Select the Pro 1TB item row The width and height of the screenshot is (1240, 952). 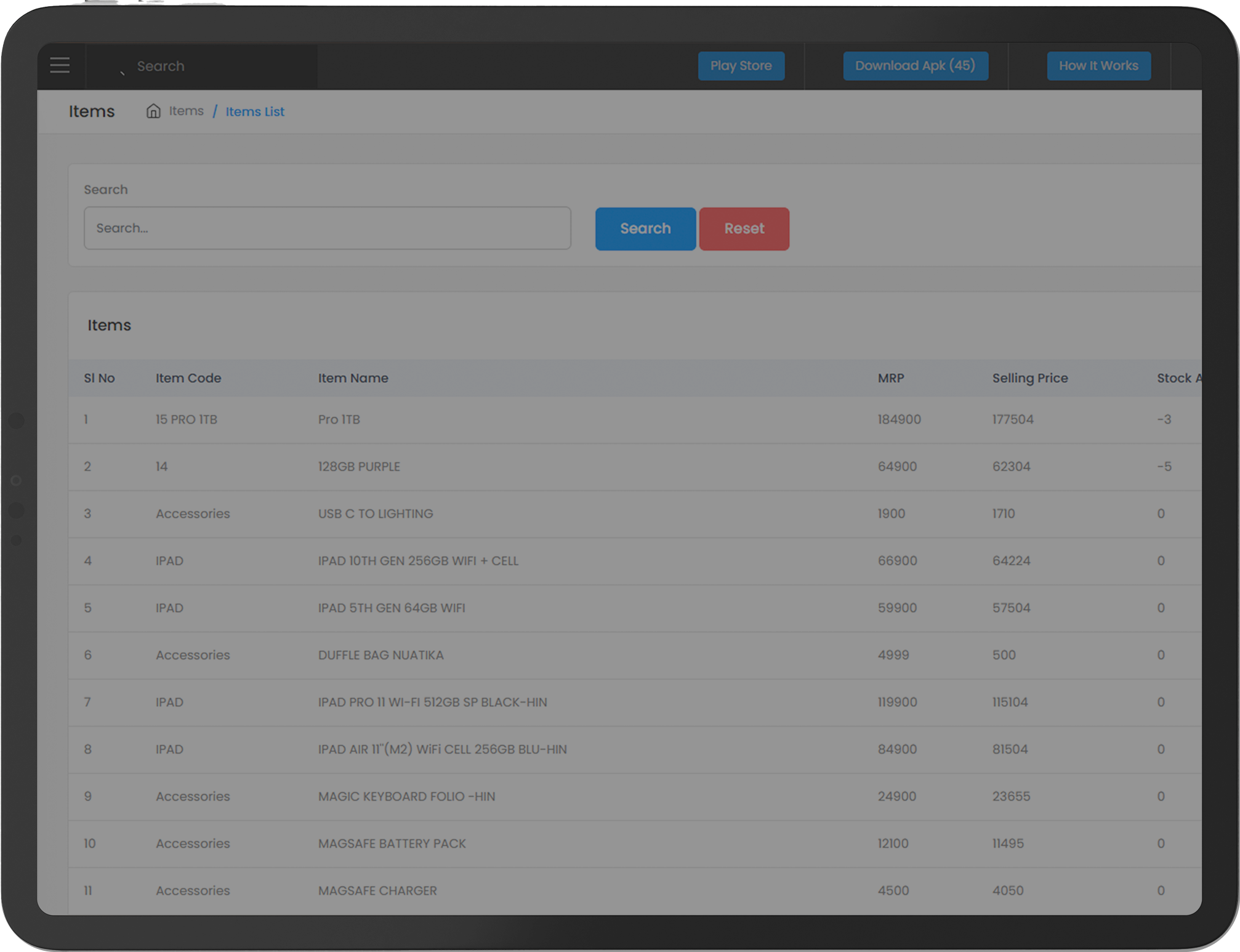339,419
